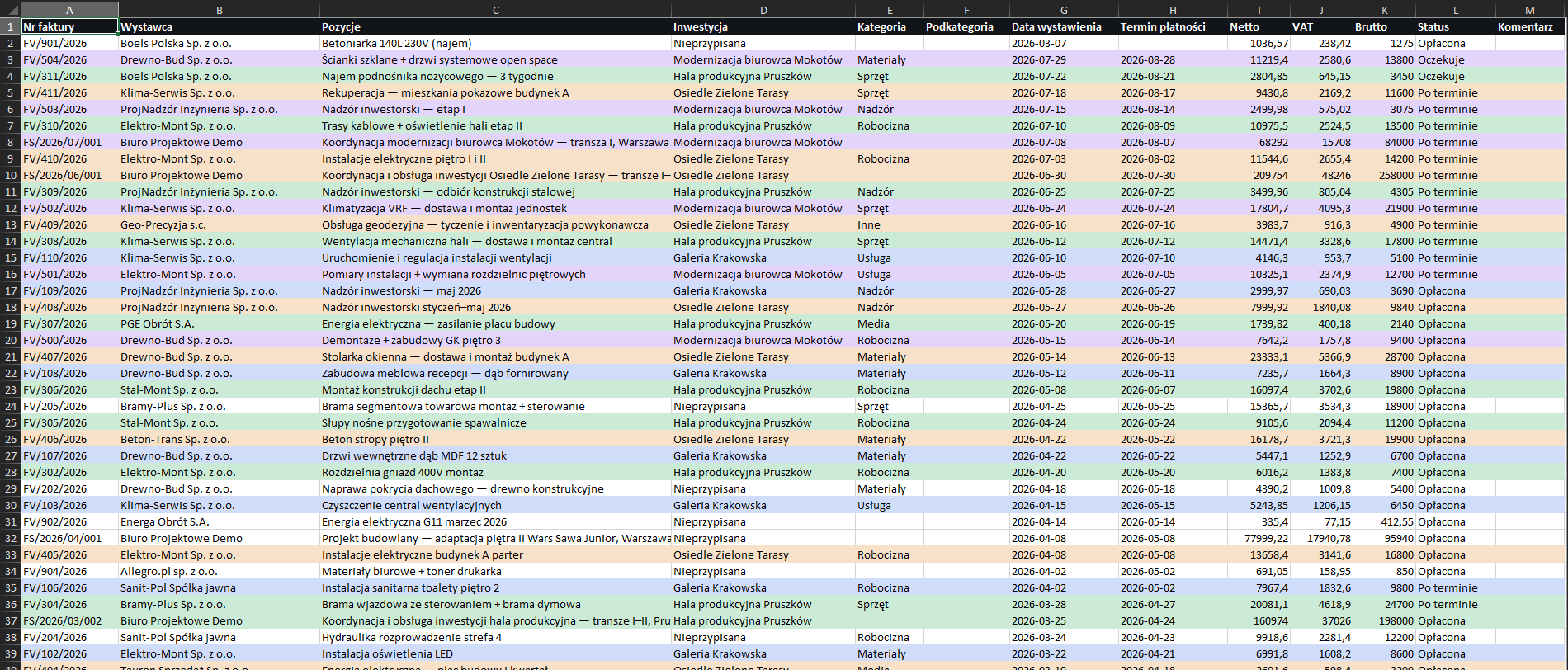Select the 'Status' header cell
The image size is (1568, 670).
click(x=1455, y=26)
